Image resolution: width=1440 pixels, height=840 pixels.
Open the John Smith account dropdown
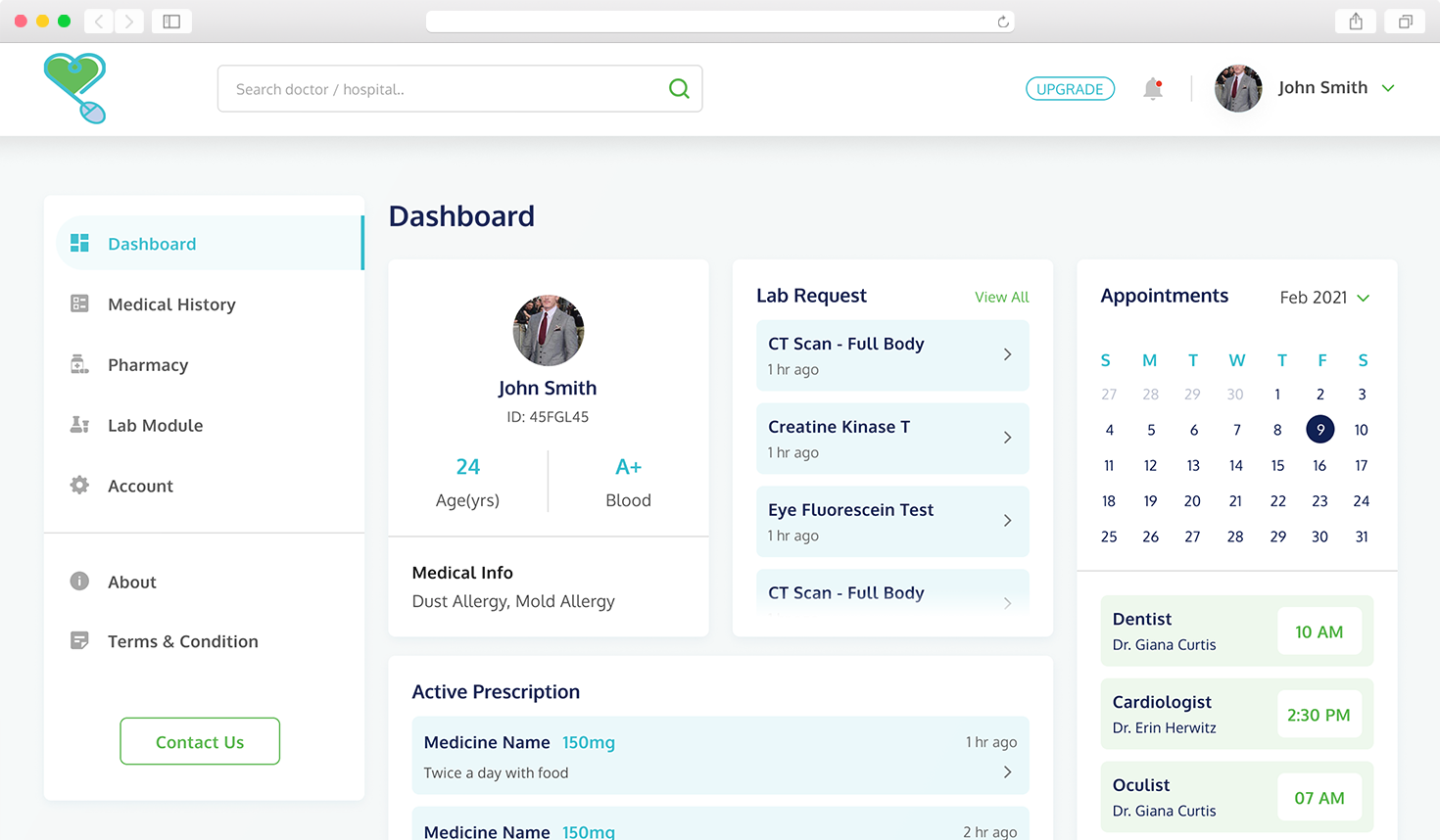point(1388,88)
